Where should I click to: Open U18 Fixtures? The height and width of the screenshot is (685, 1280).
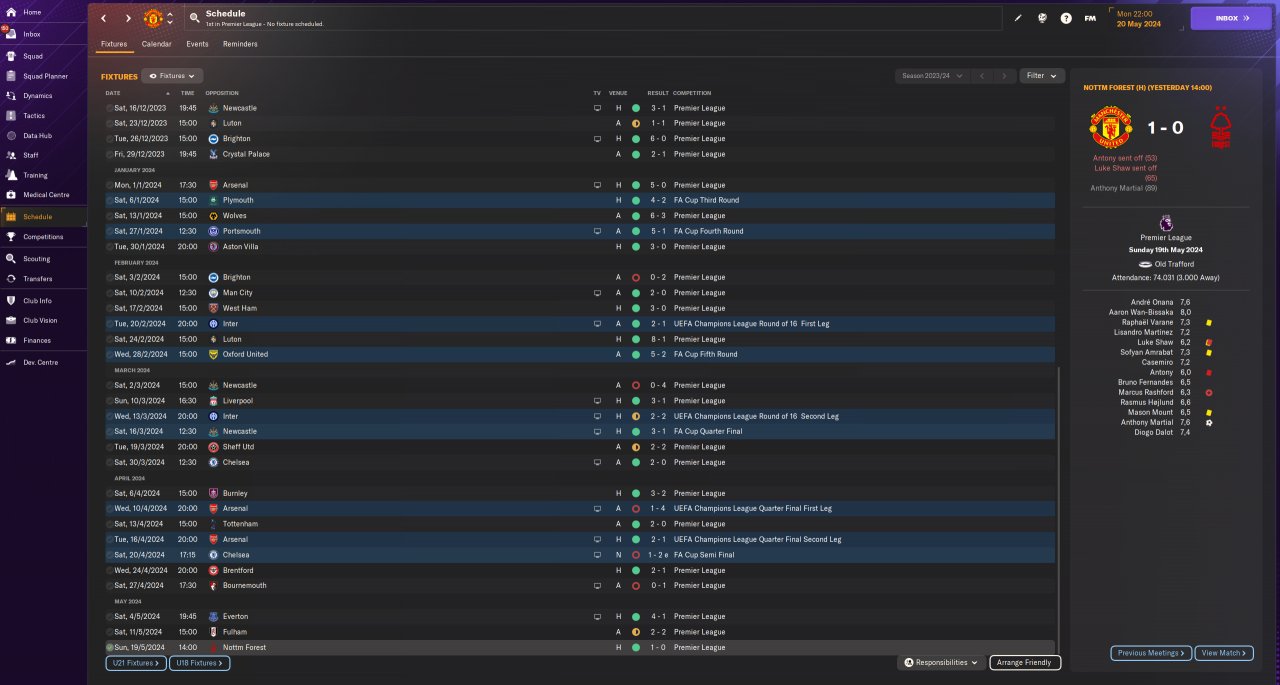[x=200, y=663]
